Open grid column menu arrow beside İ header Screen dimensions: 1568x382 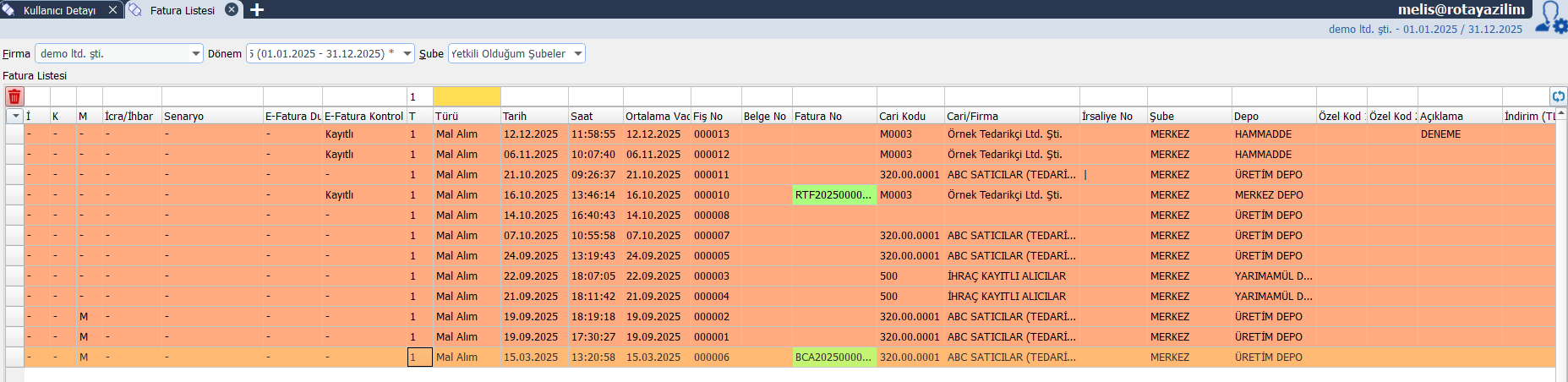tap(15, 116)
